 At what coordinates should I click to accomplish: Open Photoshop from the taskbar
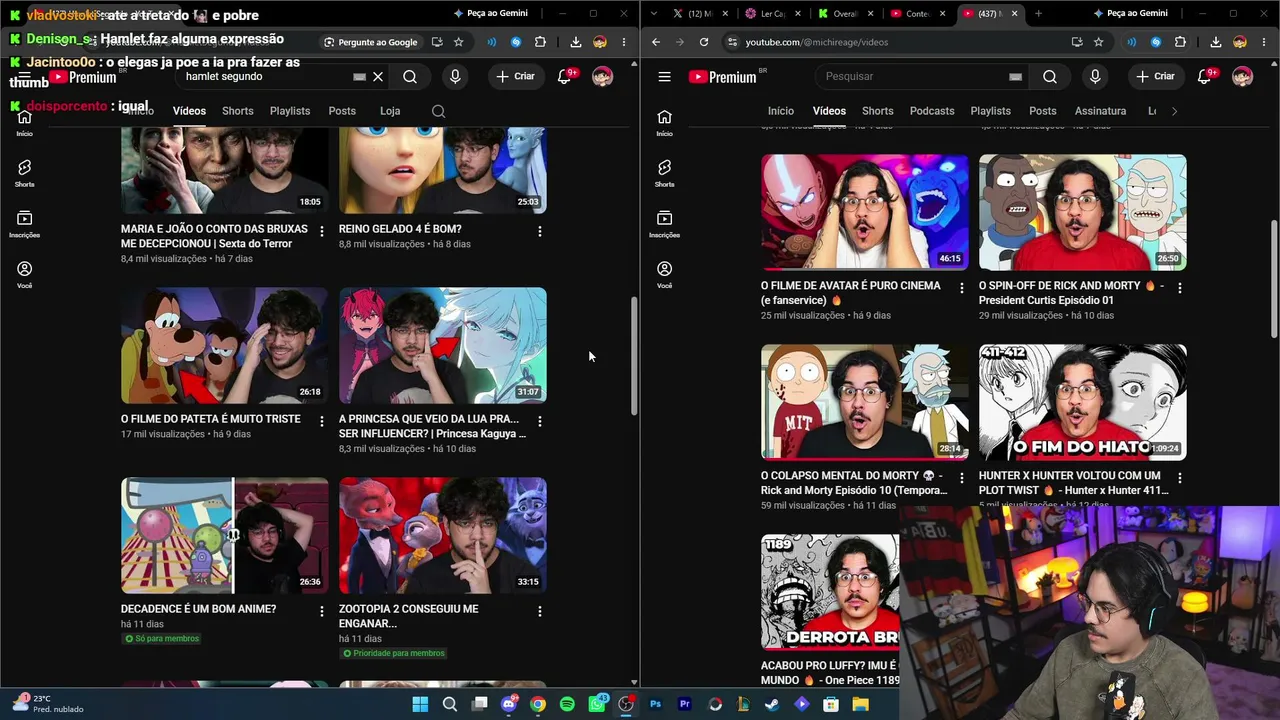point(656,704)
